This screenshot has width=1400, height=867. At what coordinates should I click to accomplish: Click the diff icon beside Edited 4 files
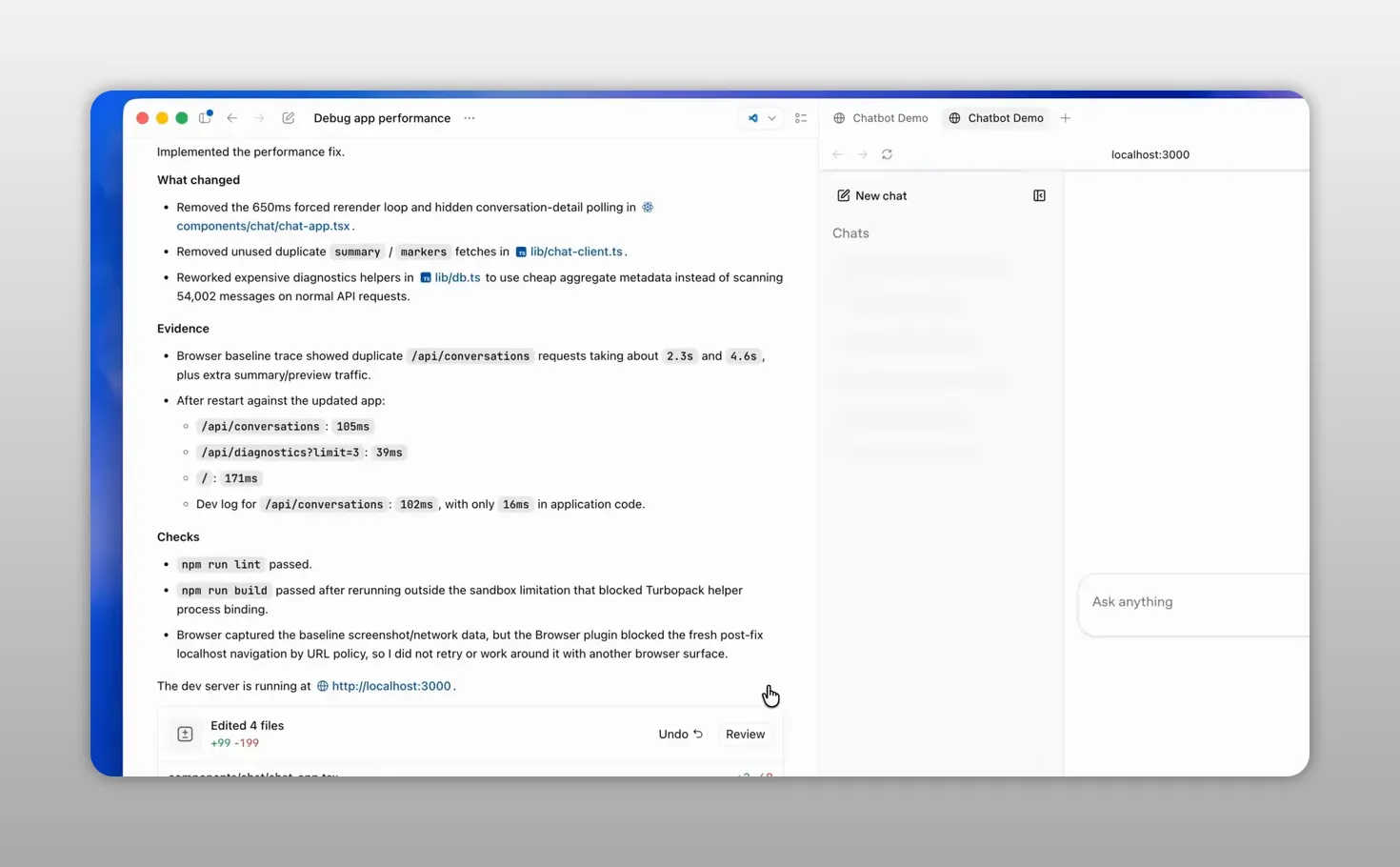185,735
